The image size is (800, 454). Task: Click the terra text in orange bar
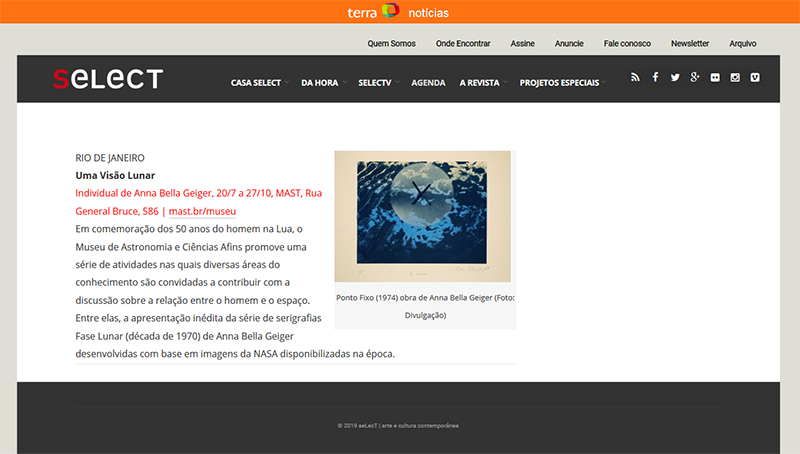click(x=362, y=13)
